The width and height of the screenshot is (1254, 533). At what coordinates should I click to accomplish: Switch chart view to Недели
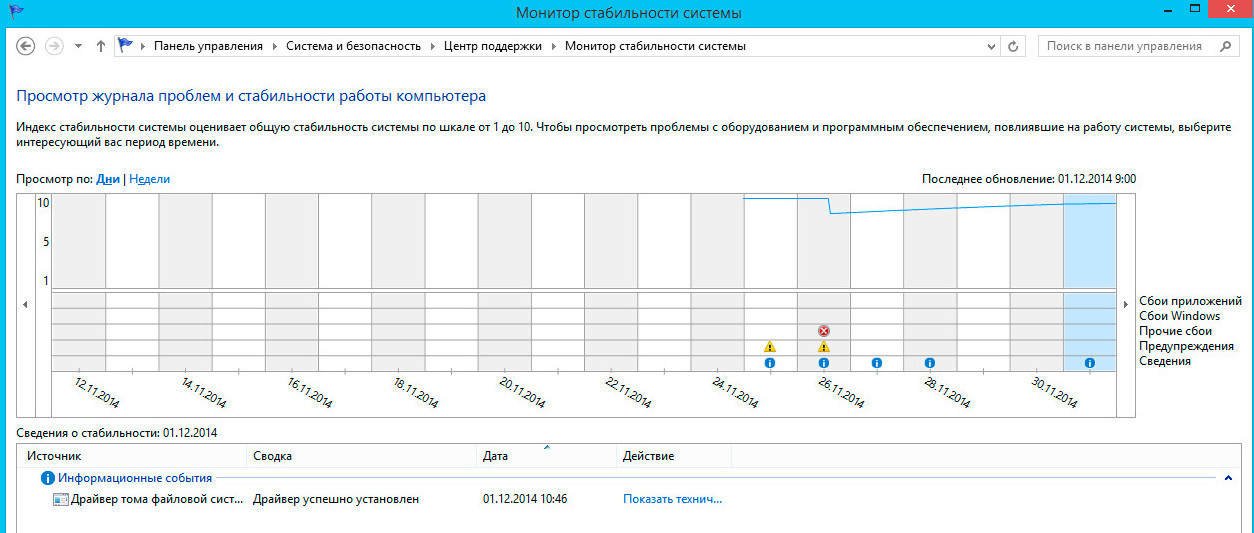click(150, 179)
